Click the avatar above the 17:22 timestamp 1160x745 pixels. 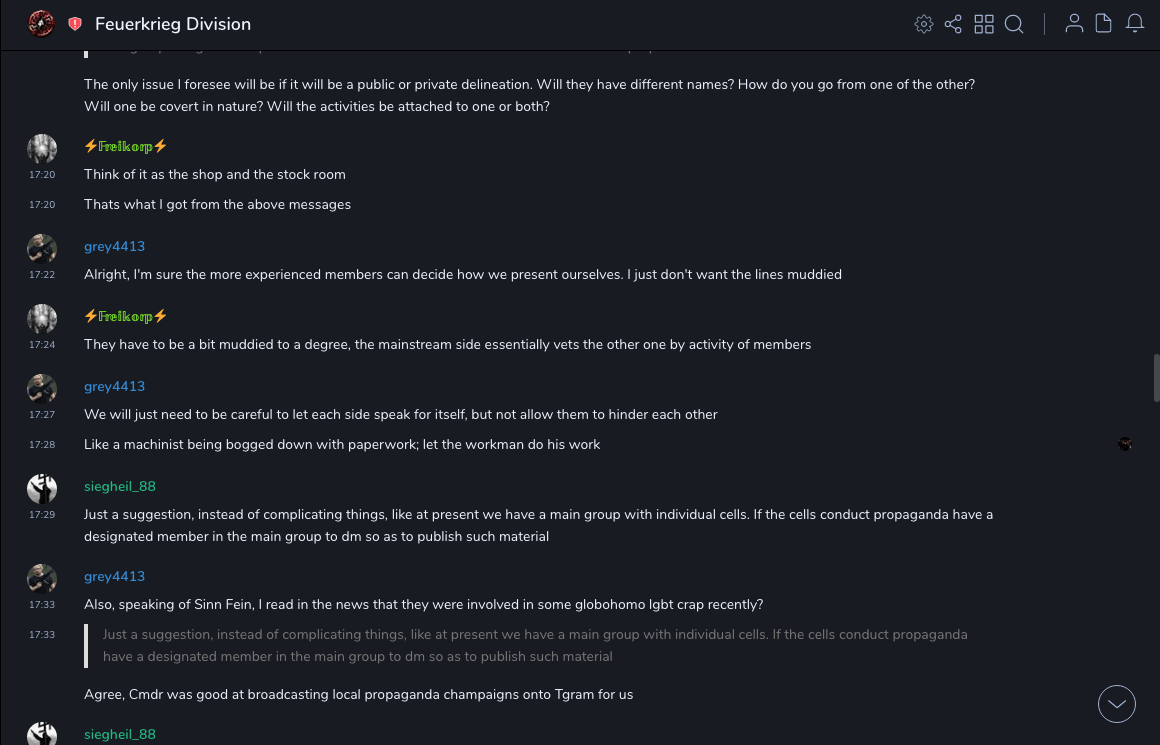pyautogui.click(x=42, y=249)
